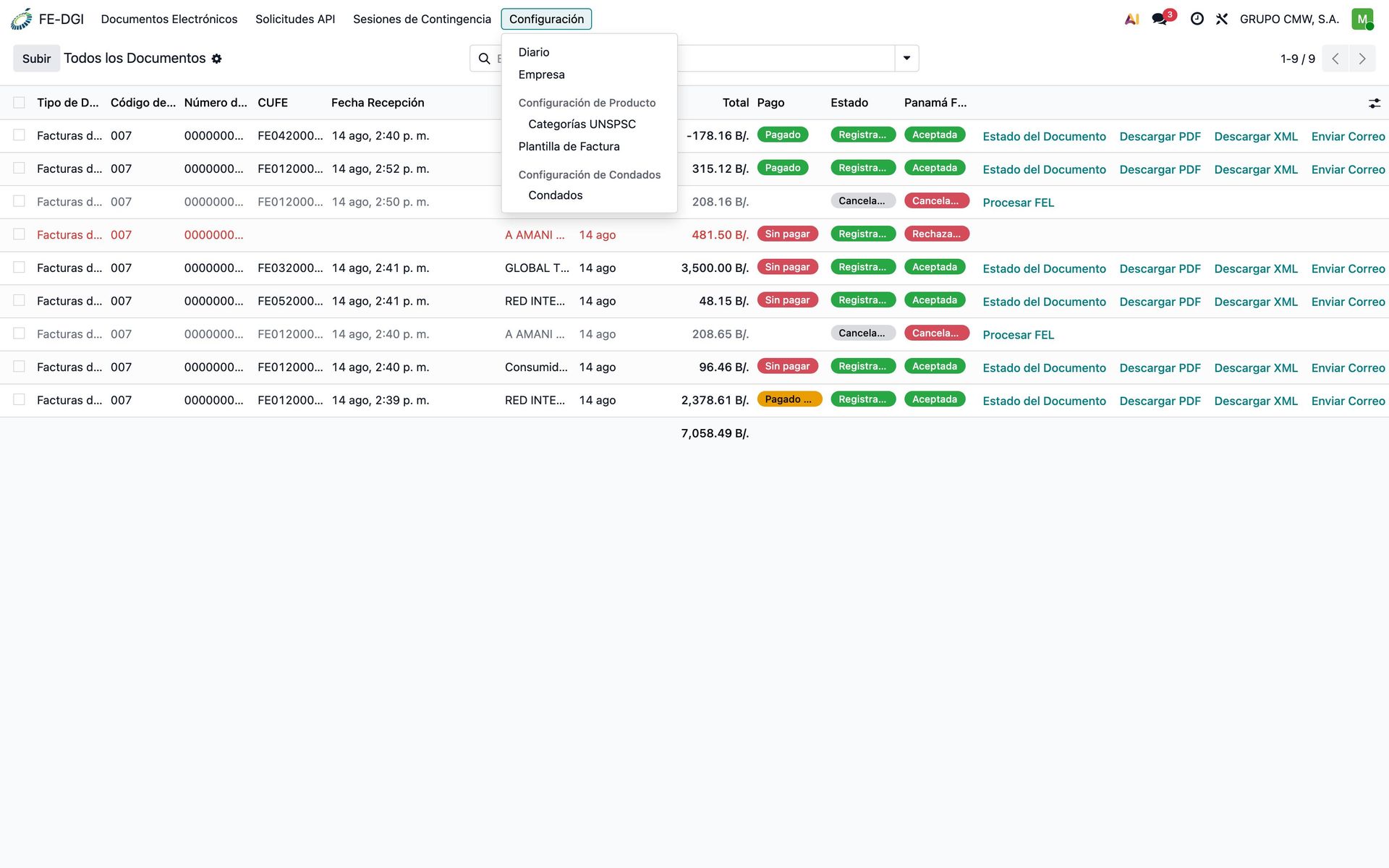Check the red row with total 481.50 B/.
Image resolution: width=1389 pixels, height=868 pixels.
click(19, 234)
